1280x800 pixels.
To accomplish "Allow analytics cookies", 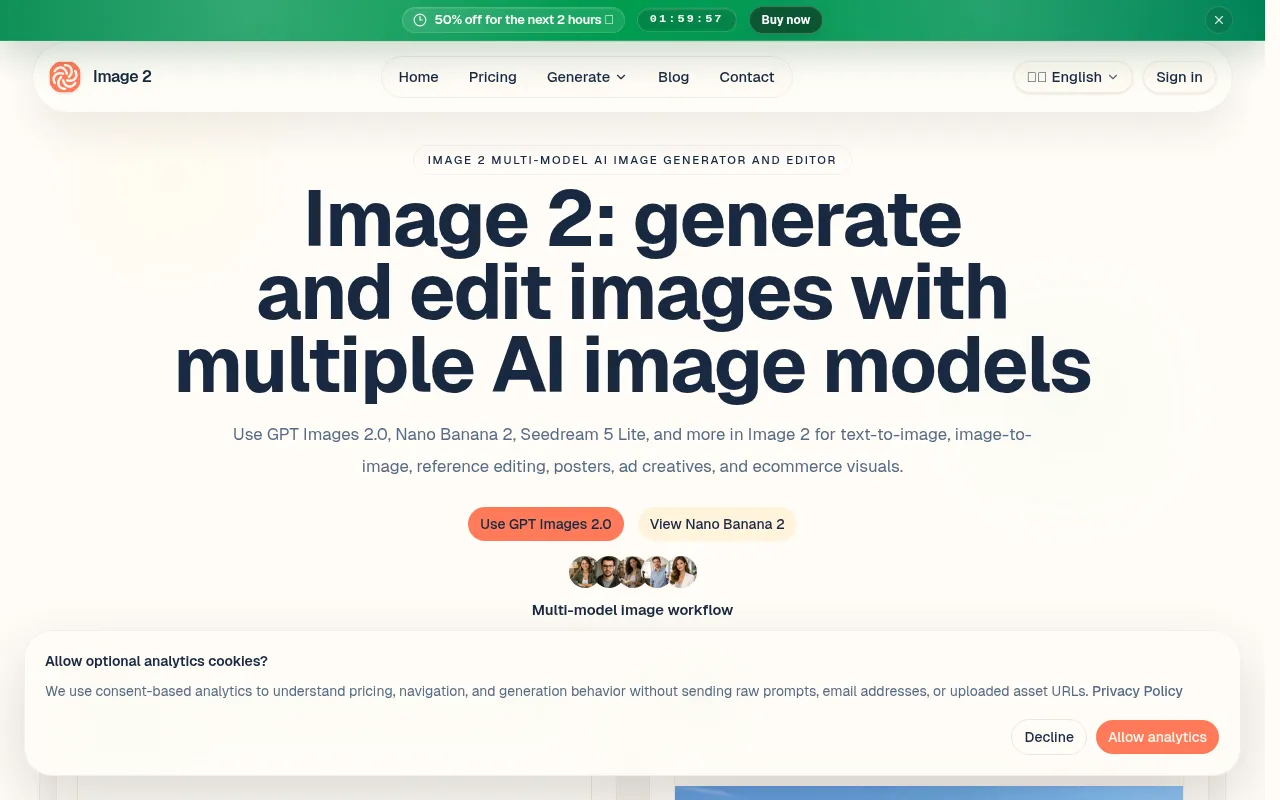I will (1157, 737).
